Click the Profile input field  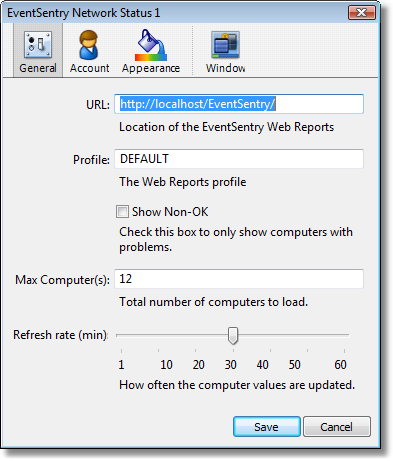click(239, 159)
